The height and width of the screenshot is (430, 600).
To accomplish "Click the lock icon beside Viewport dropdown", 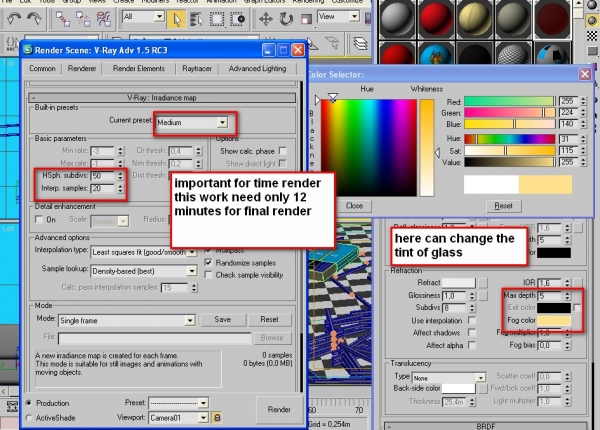I will click(x=217, y=417).
